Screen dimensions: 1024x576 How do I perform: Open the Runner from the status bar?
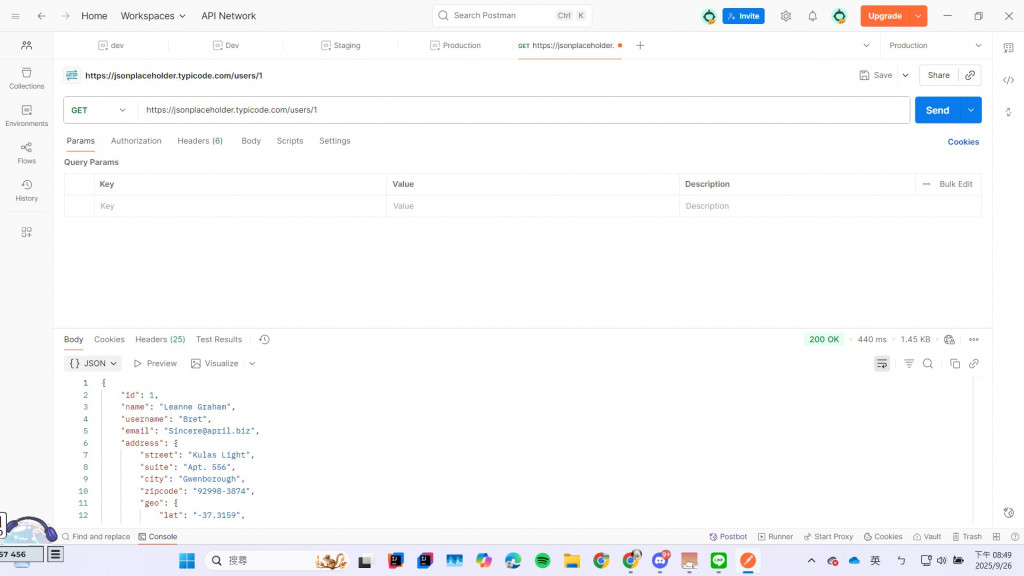pos(775,536)
